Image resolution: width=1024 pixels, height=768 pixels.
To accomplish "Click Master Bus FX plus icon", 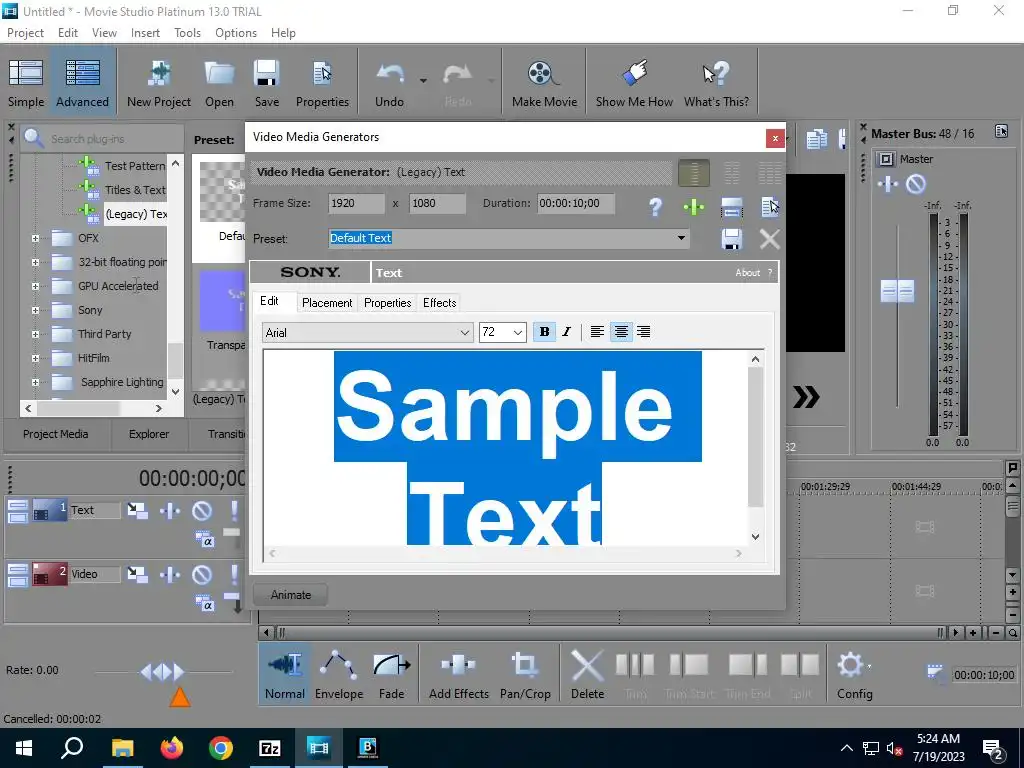I will pyautogui.click(x=888, y=184).
